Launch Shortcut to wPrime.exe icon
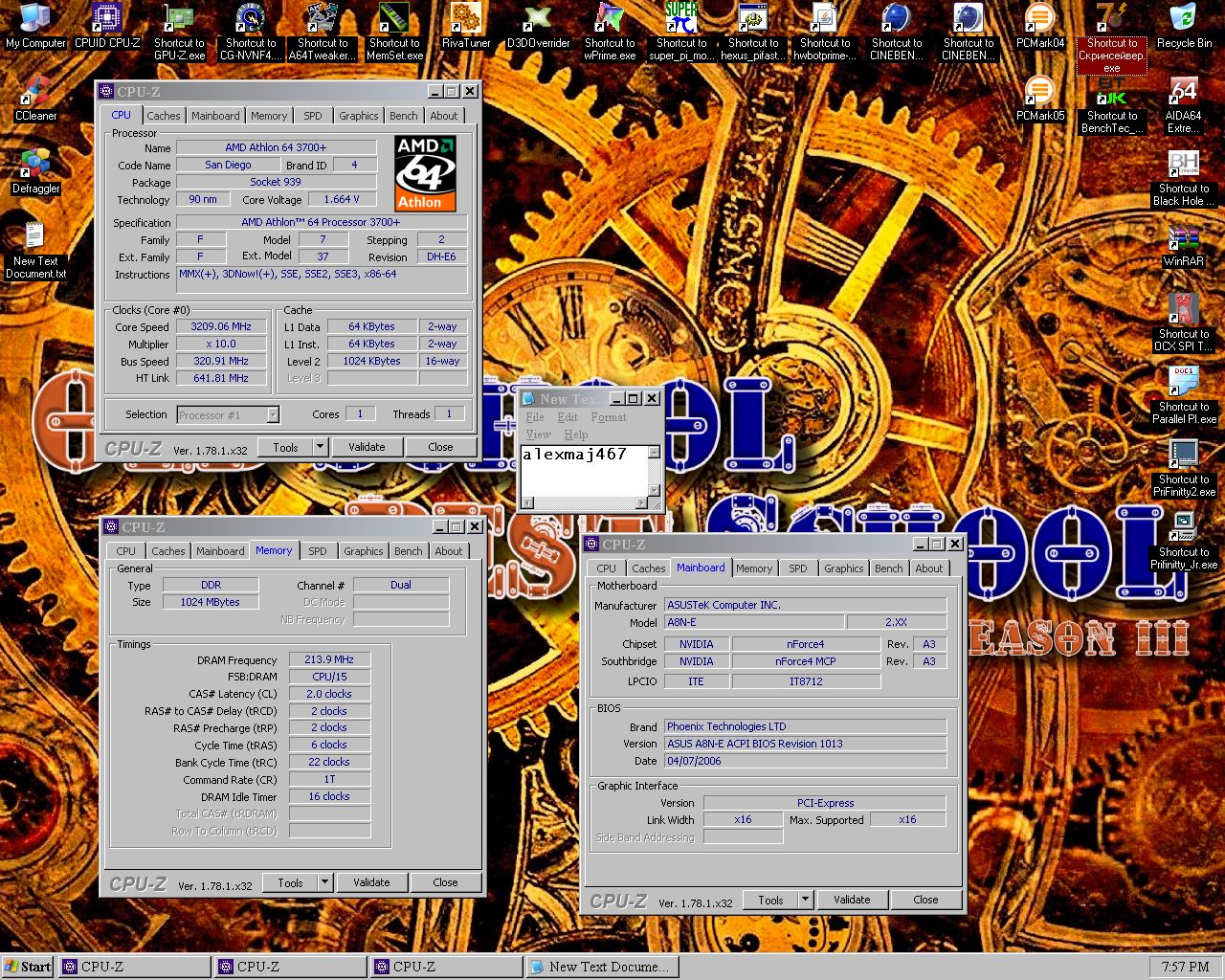1225x980 pixels. (x=610, y=32)
